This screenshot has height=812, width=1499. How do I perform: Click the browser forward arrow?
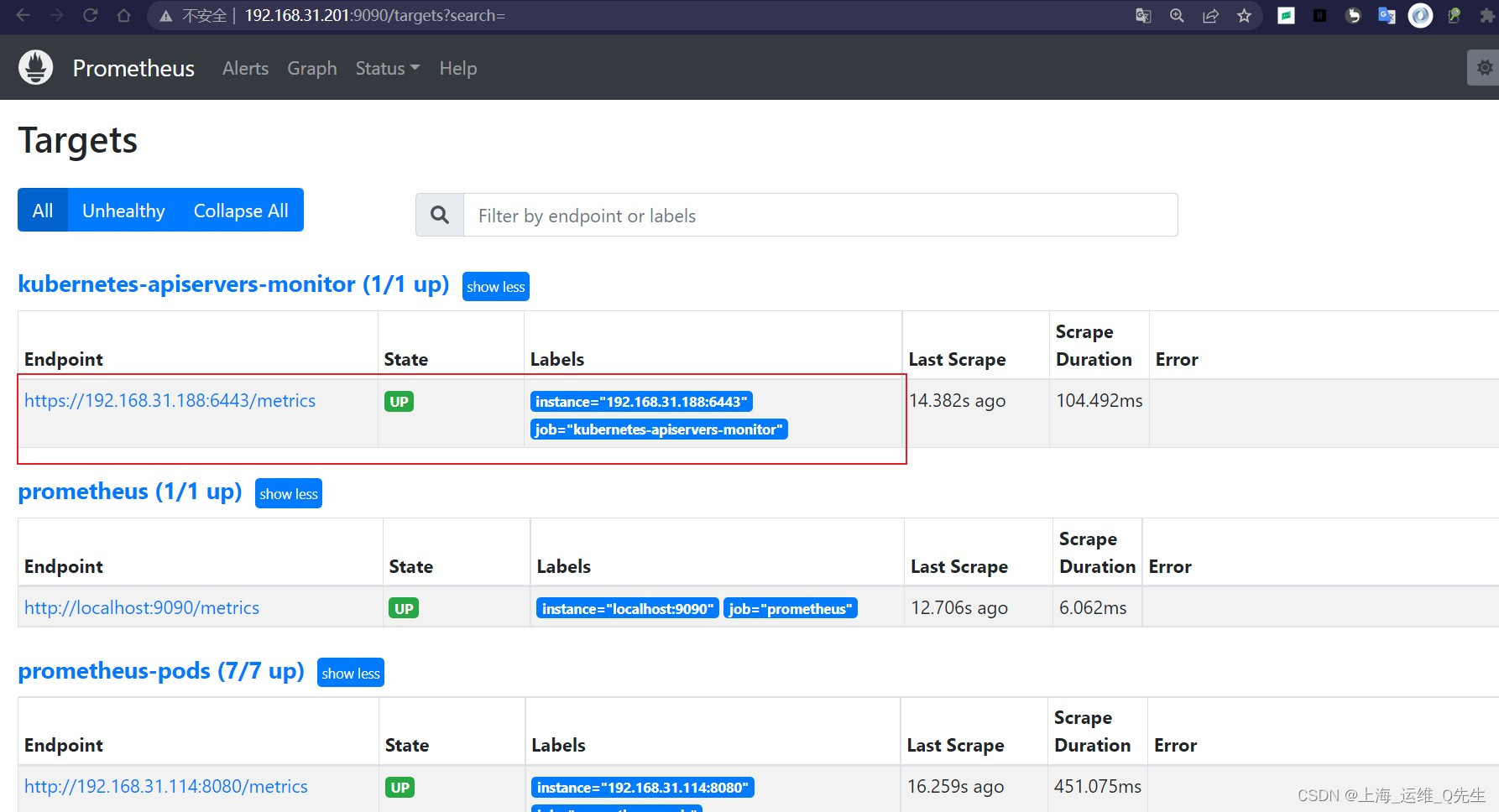(x=56, y=15)
